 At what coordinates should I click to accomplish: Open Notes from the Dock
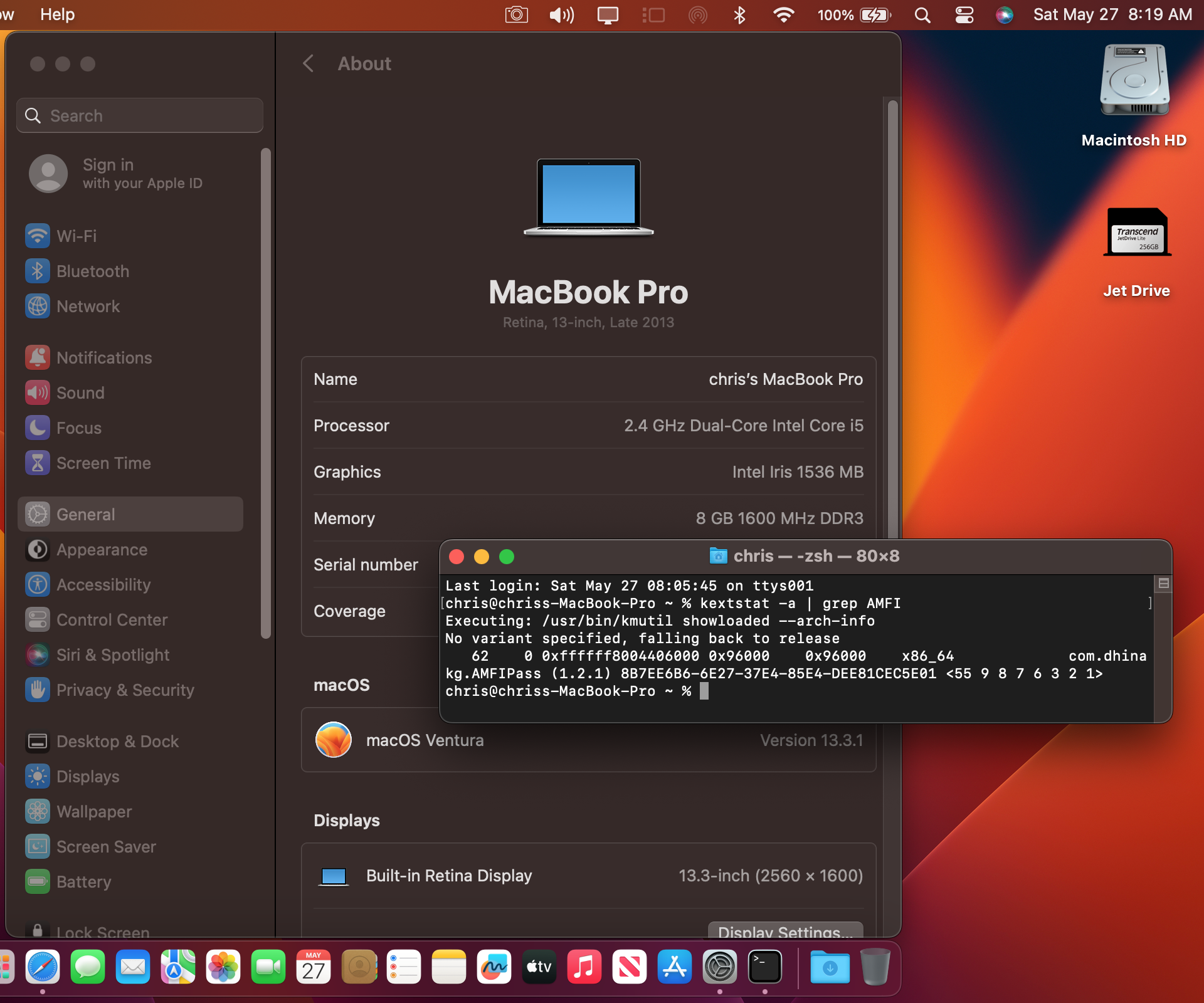tap(449, 967)
